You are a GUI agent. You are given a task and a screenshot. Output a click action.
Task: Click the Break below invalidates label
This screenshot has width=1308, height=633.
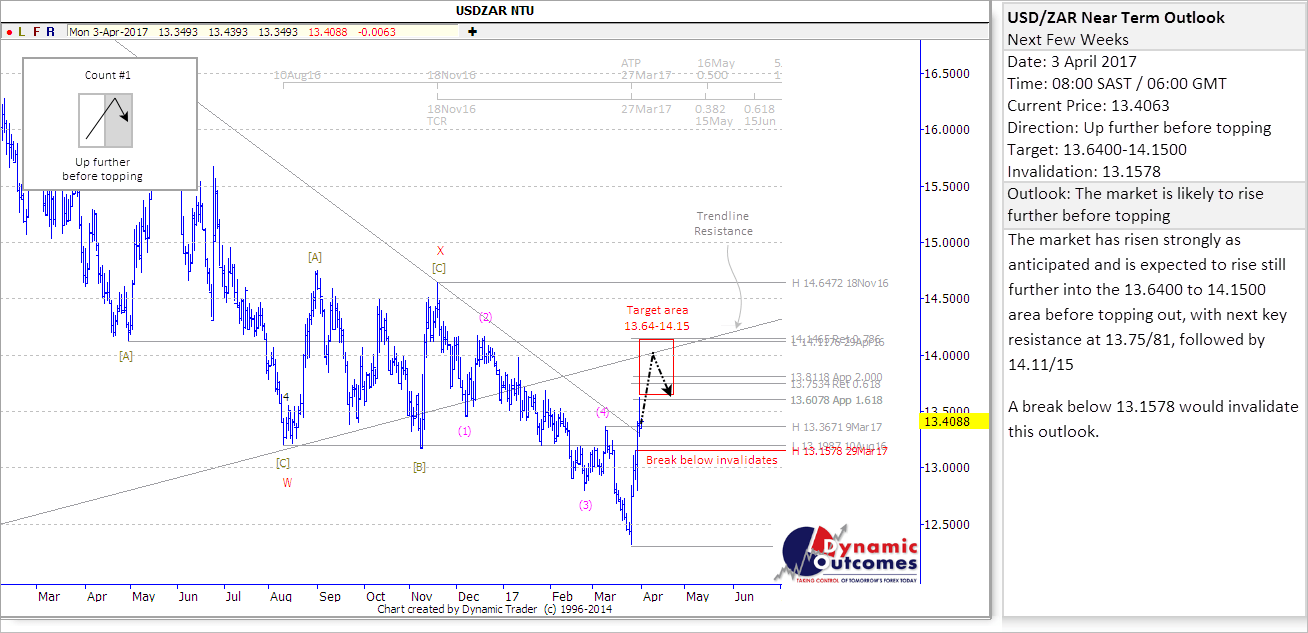[712, 460]
